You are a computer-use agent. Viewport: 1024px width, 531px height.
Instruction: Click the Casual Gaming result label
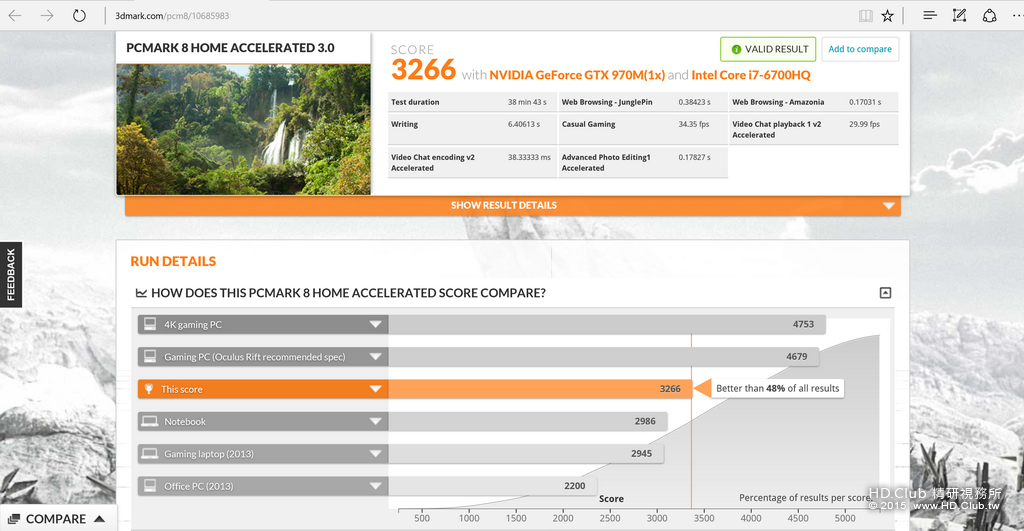pos(588,124)
